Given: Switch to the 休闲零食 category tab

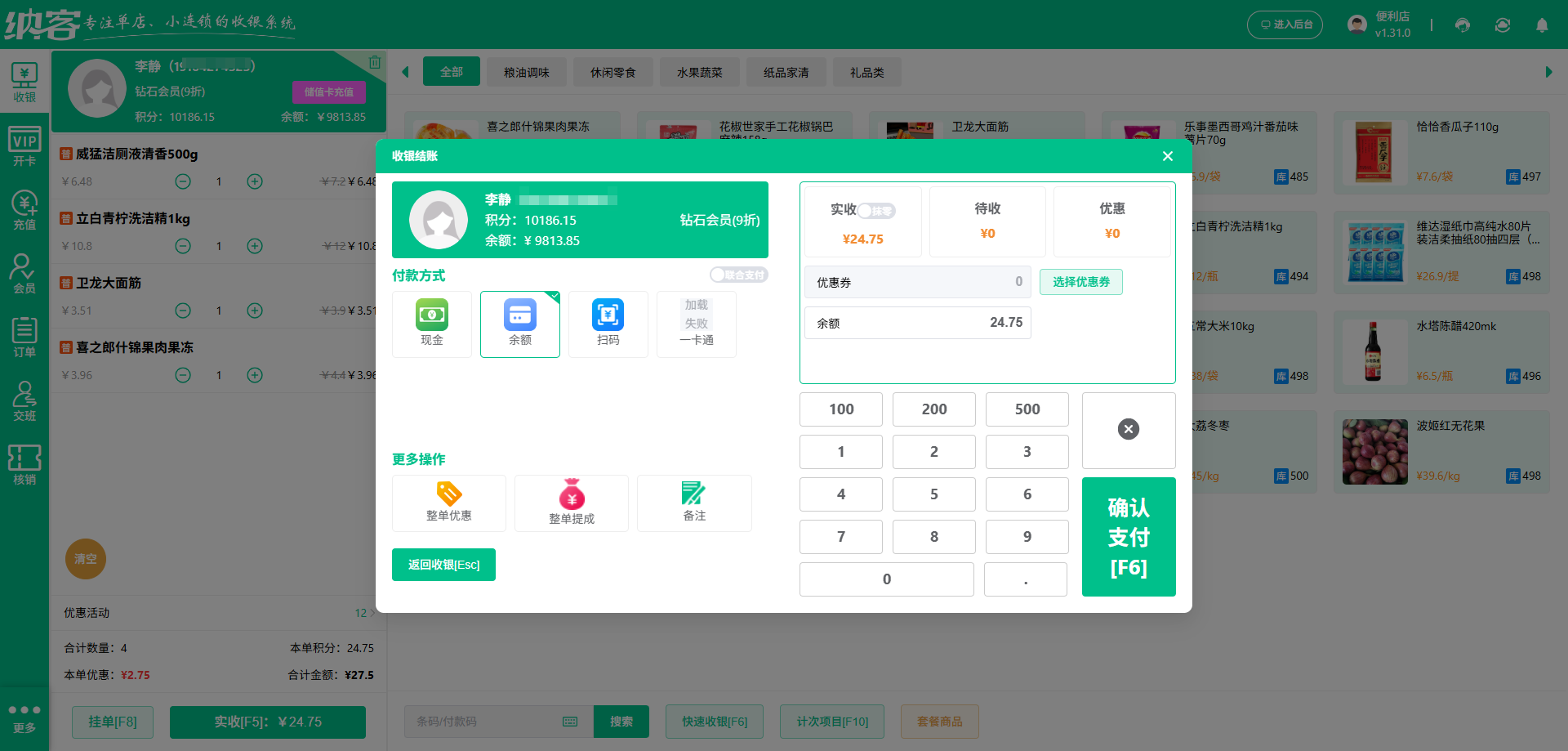Looking at the screenshot, I should [612, 73].
